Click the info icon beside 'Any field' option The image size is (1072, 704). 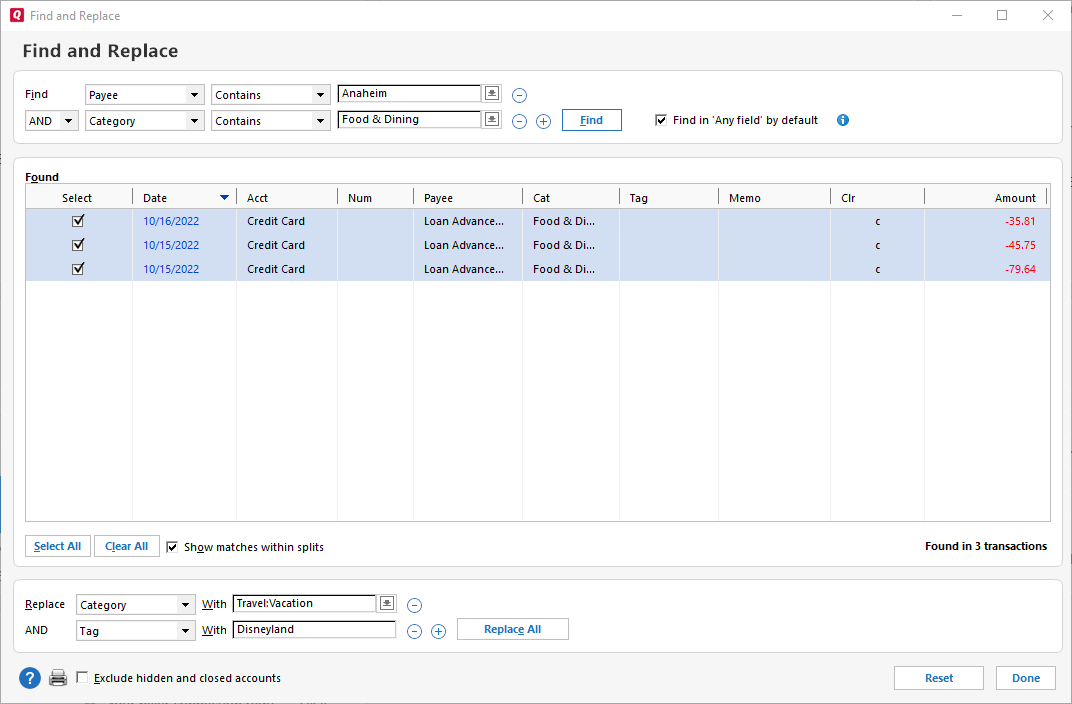[x=842, y=120]
